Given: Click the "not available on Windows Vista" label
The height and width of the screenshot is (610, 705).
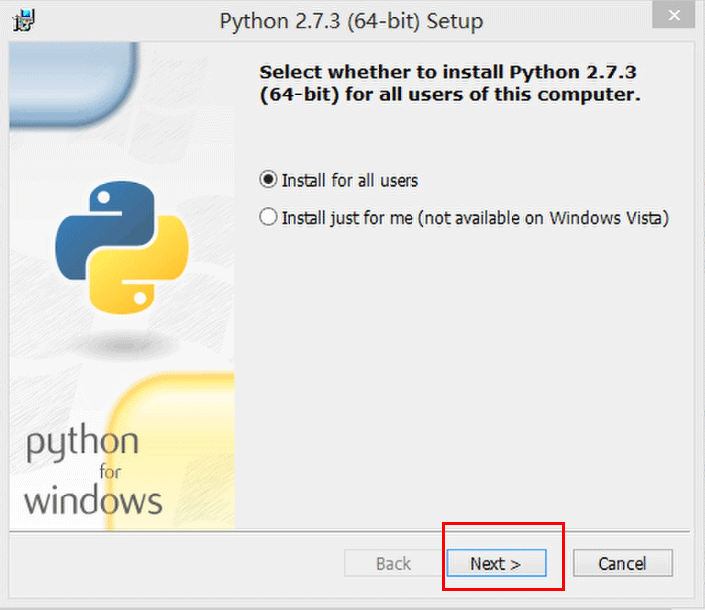Looking at the screenshot, I should click(562, 217).
